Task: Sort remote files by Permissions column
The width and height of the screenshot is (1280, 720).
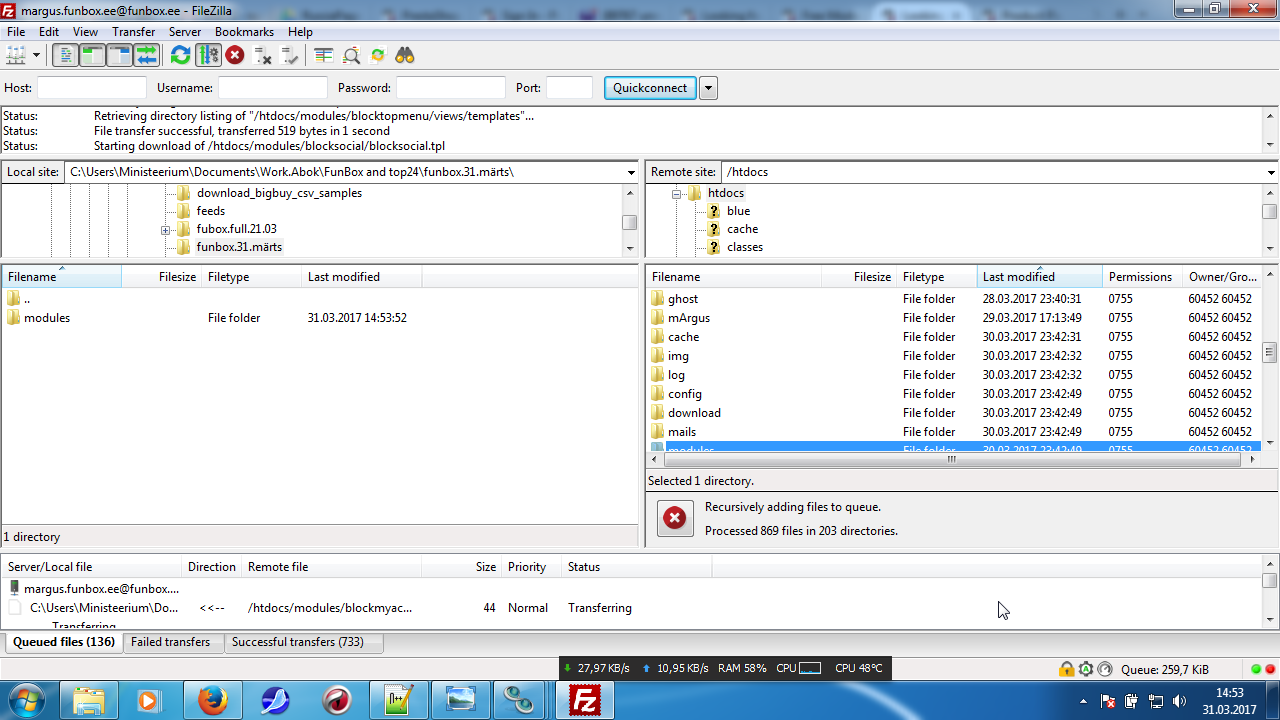Action: pos(1142,277)
